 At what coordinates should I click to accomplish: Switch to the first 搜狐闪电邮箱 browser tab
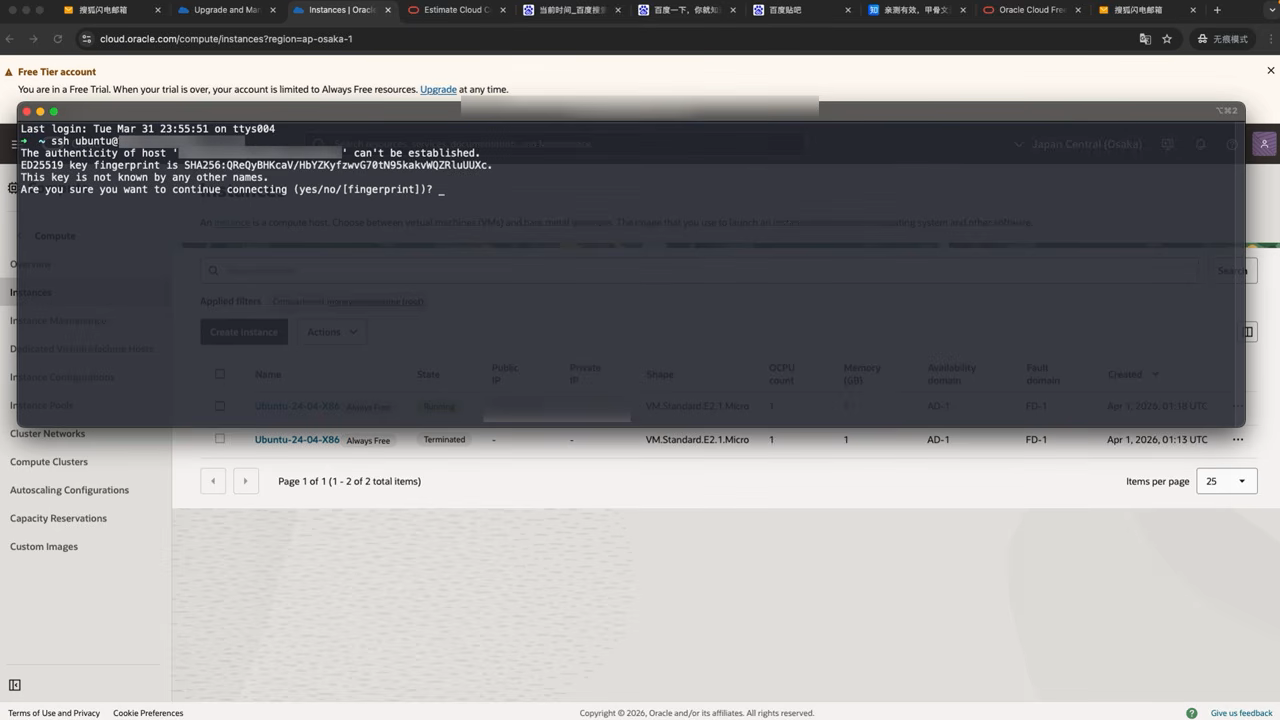pos(102,10)
